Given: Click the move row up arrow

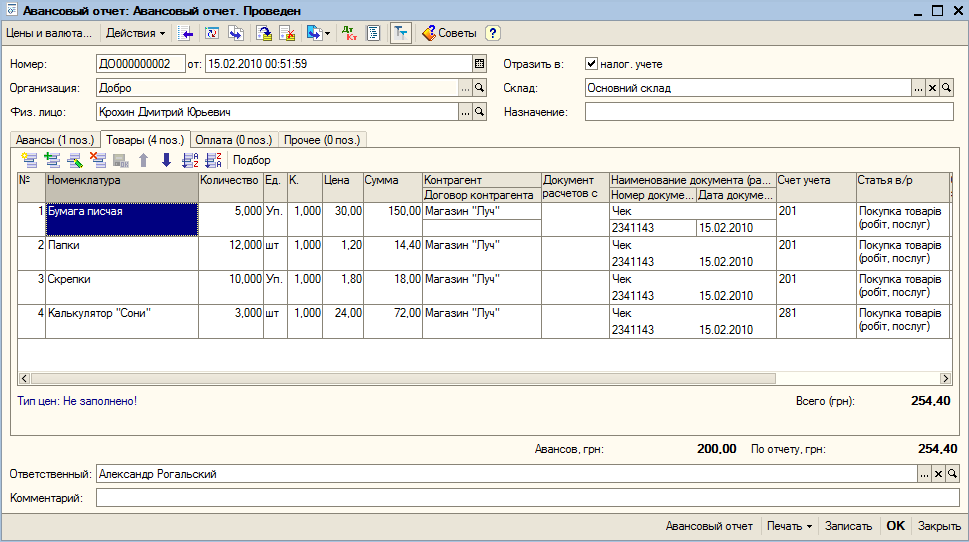Looking at the screenshot, I should tap(143, 160).
